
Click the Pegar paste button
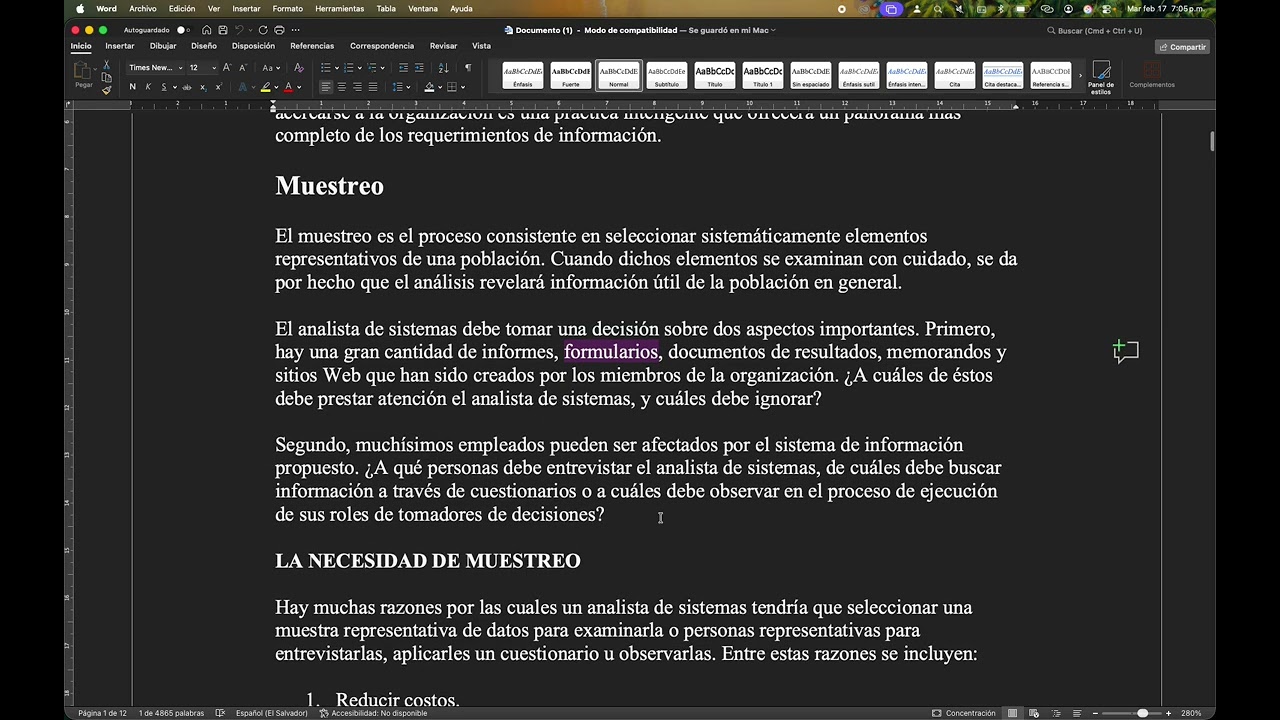tap(83, 75)
